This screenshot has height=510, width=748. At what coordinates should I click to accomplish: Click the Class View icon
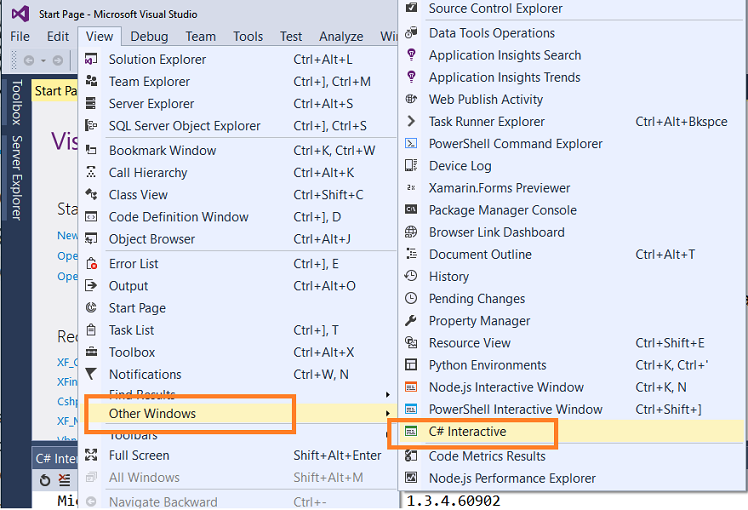(91, 194)
